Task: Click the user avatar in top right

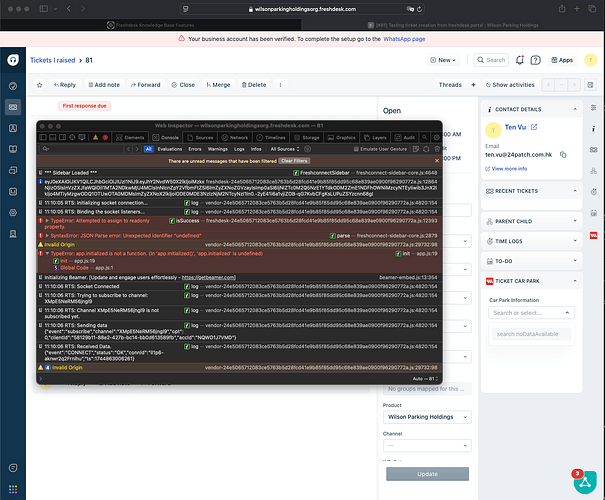Action: click(590, 60)
